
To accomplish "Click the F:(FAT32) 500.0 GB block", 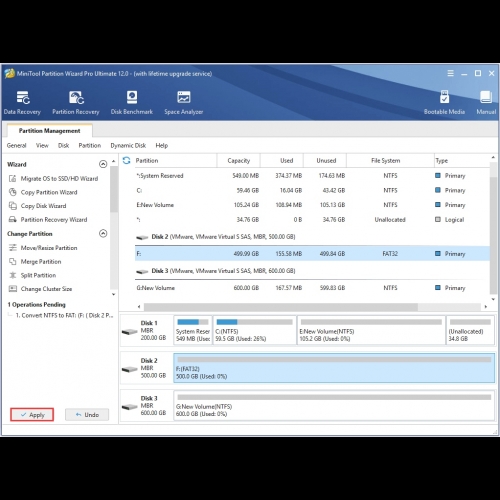I will [x=334, y=368].
